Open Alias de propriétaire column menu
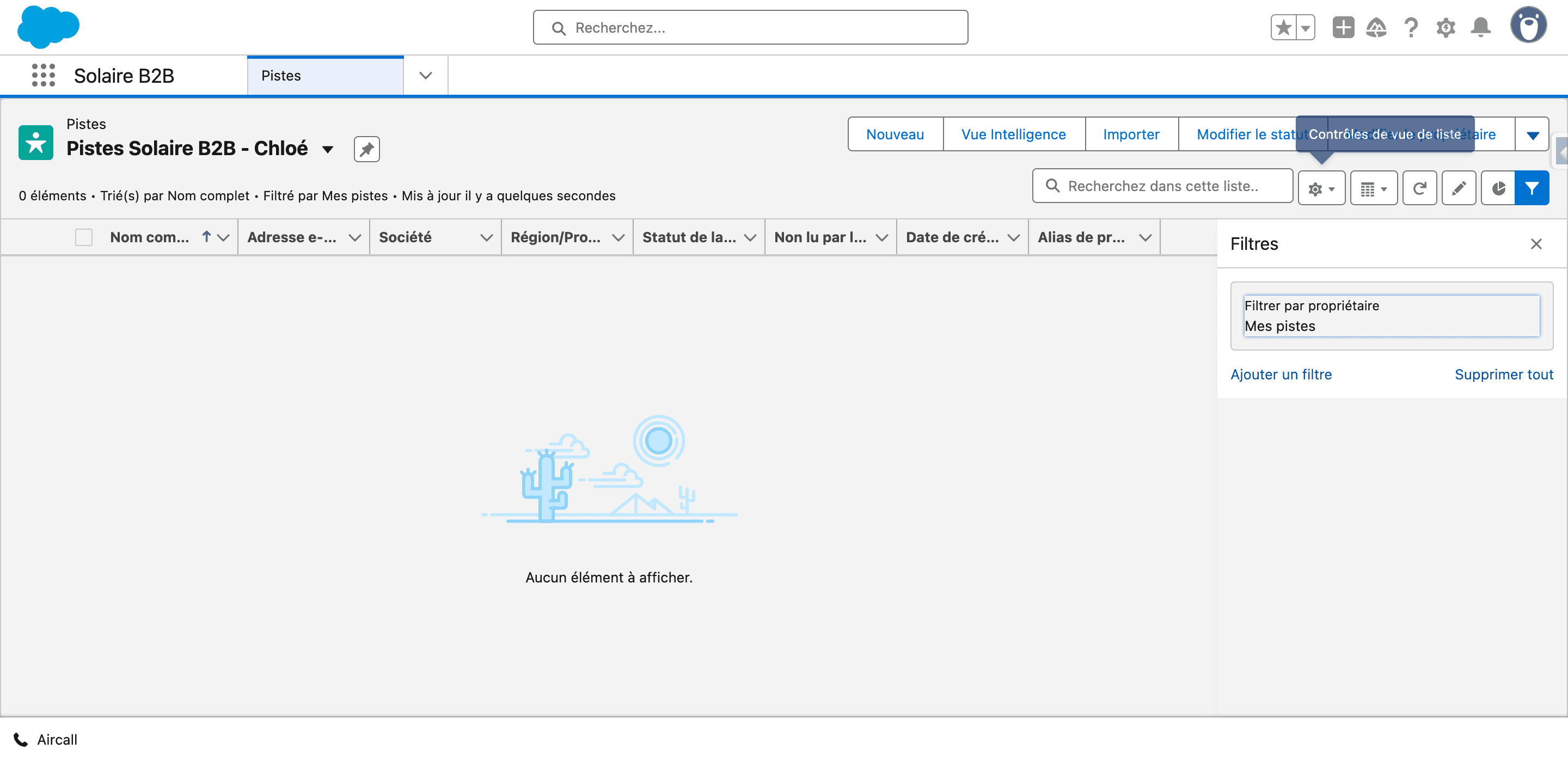1568x761 pixels. 1146,237
